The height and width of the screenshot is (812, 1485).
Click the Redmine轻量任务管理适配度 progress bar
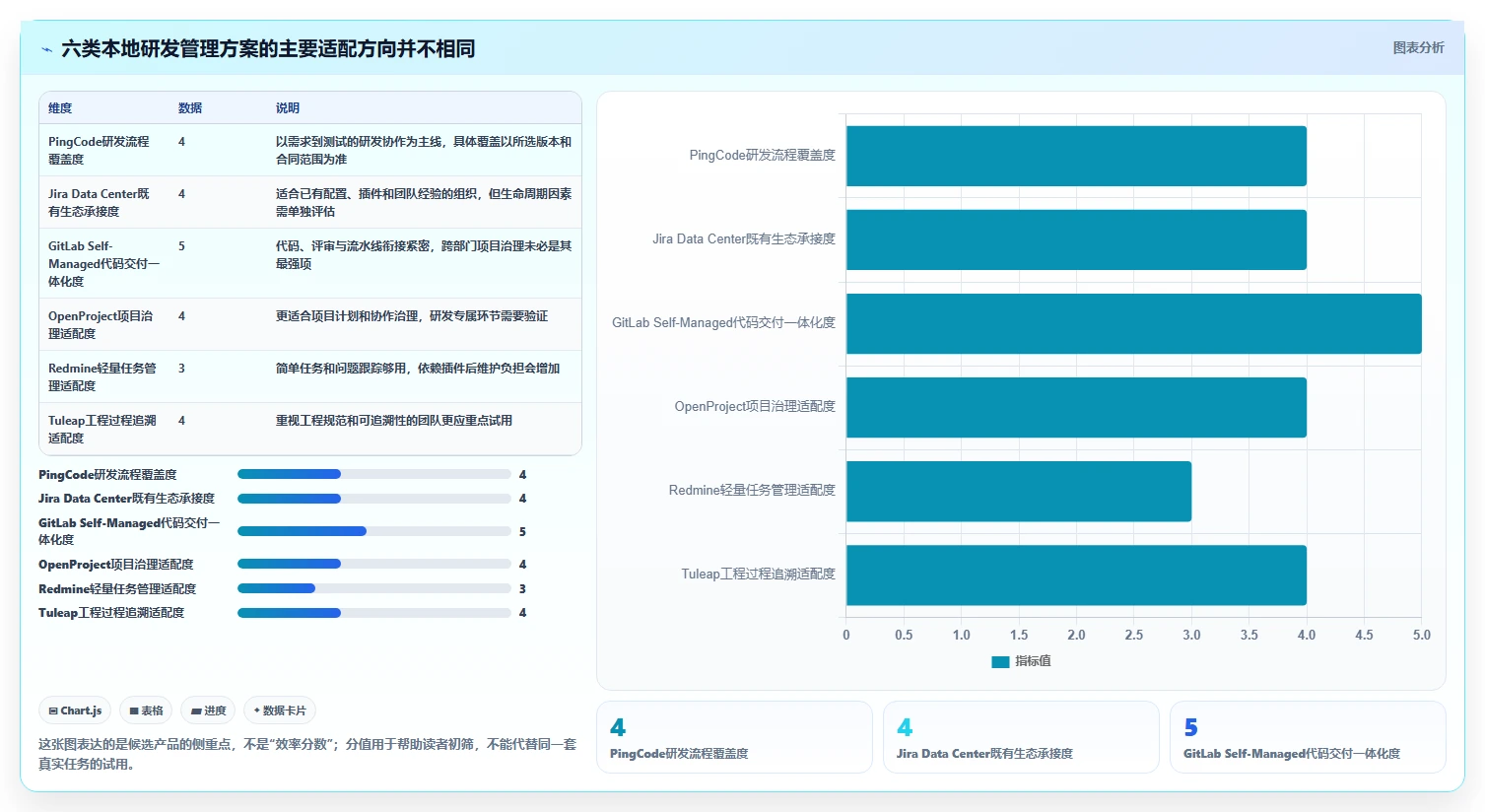tap(374, 588)
